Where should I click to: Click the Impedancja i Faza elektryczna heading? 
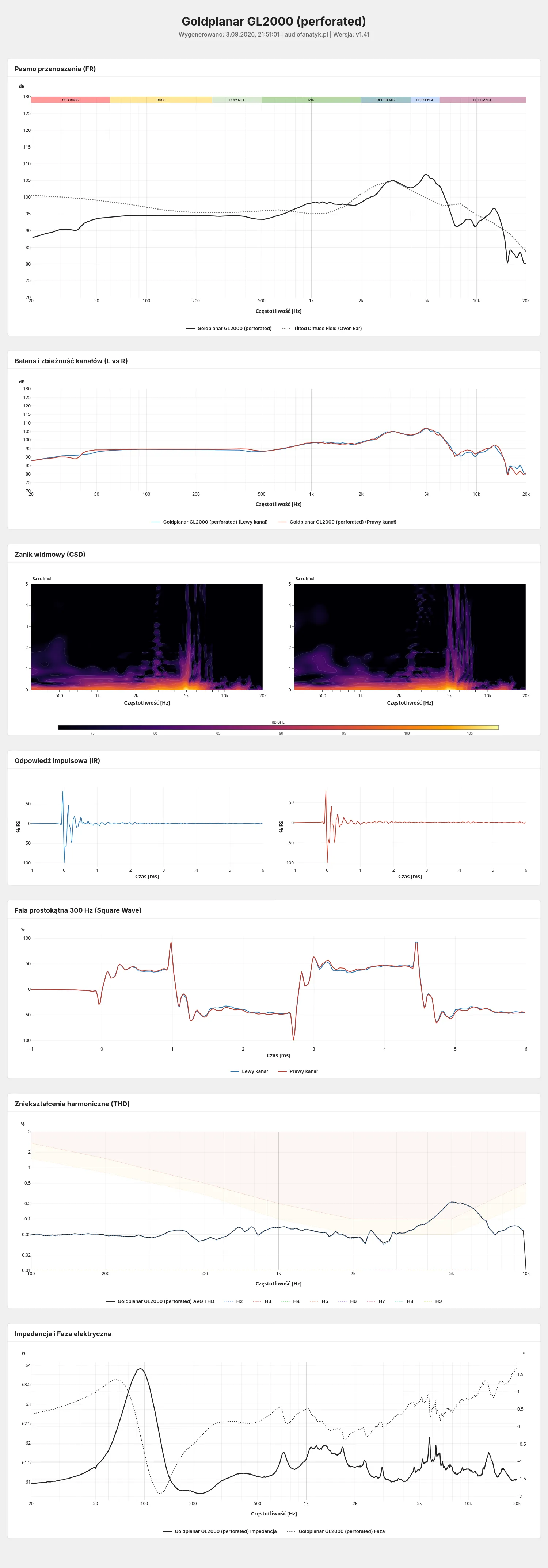63,1334
